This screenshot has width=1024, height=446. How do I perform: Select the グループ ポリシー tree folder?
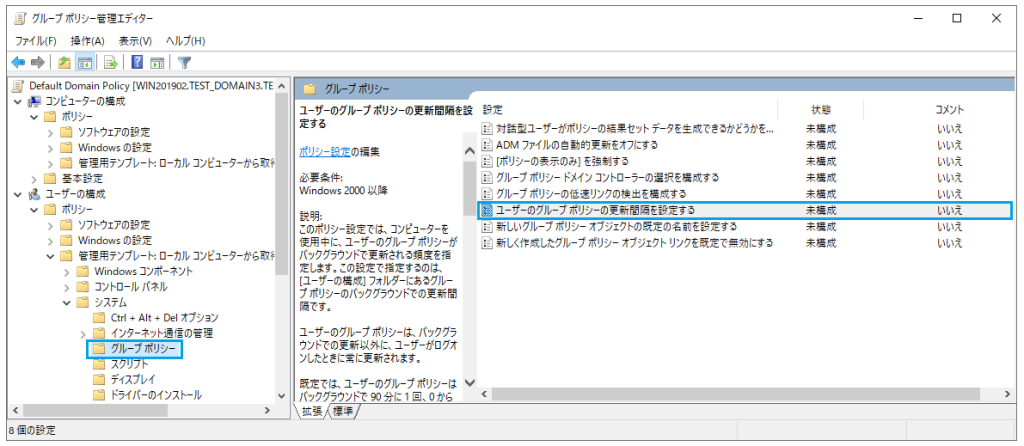(143, 349)
